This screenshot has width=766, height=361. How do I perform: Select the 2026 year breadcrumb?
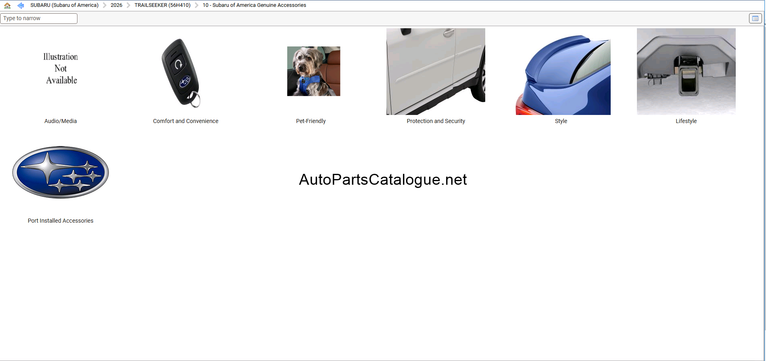pyautogui.click(x=116, y=5)
